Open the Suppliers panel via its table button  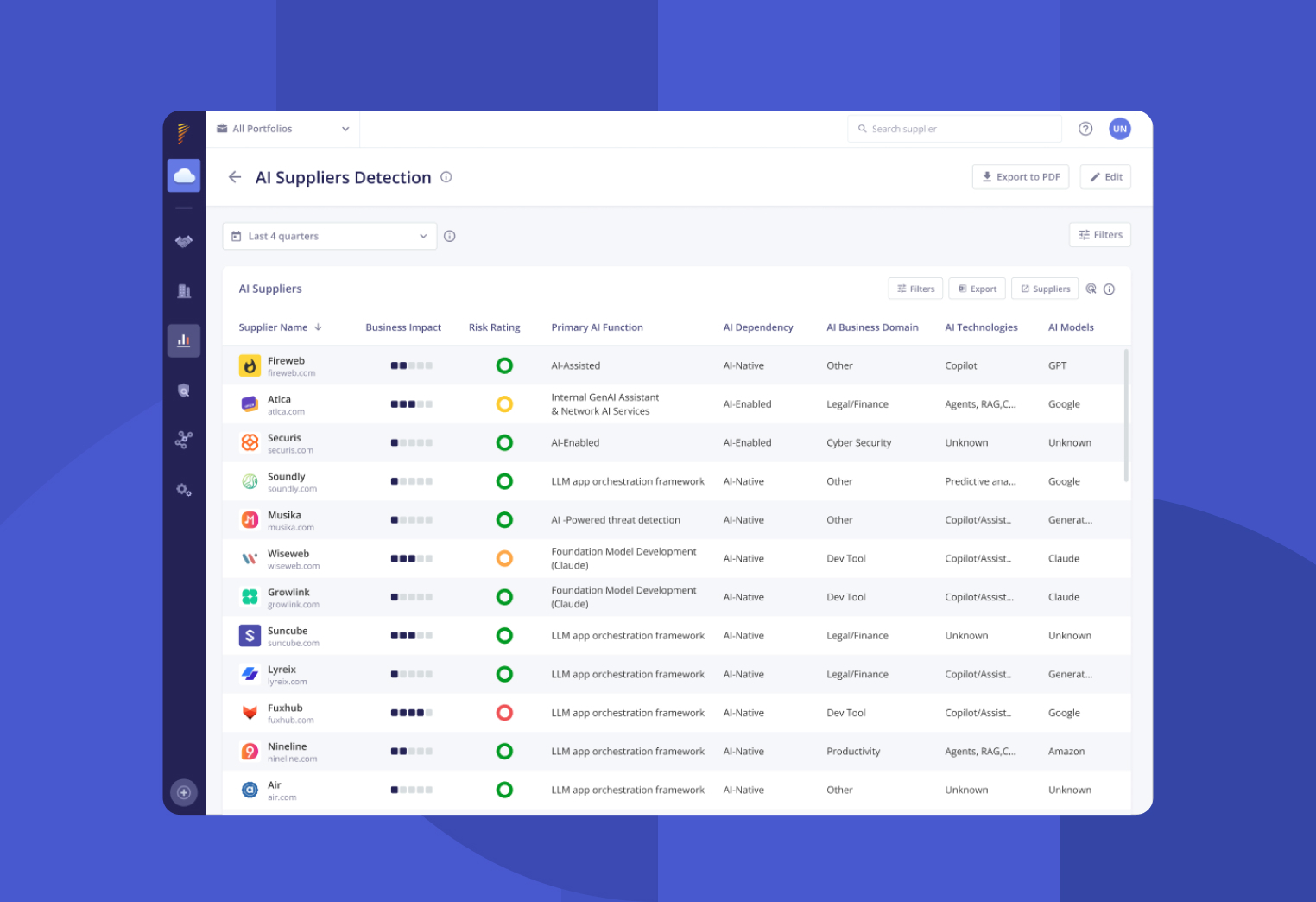point(1044,288)
